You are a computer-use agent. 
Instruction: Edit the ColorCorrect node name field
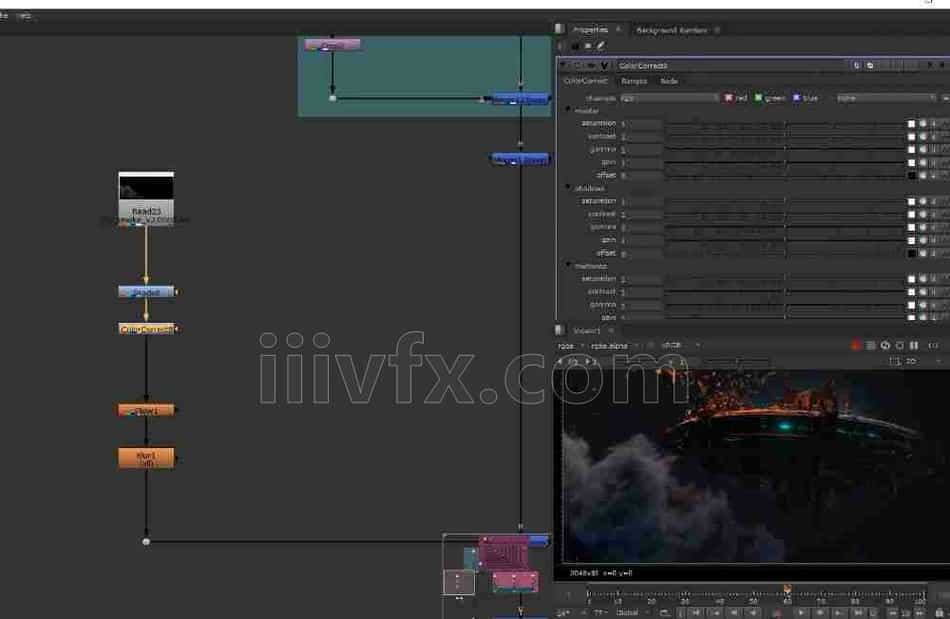coord(732,65)
